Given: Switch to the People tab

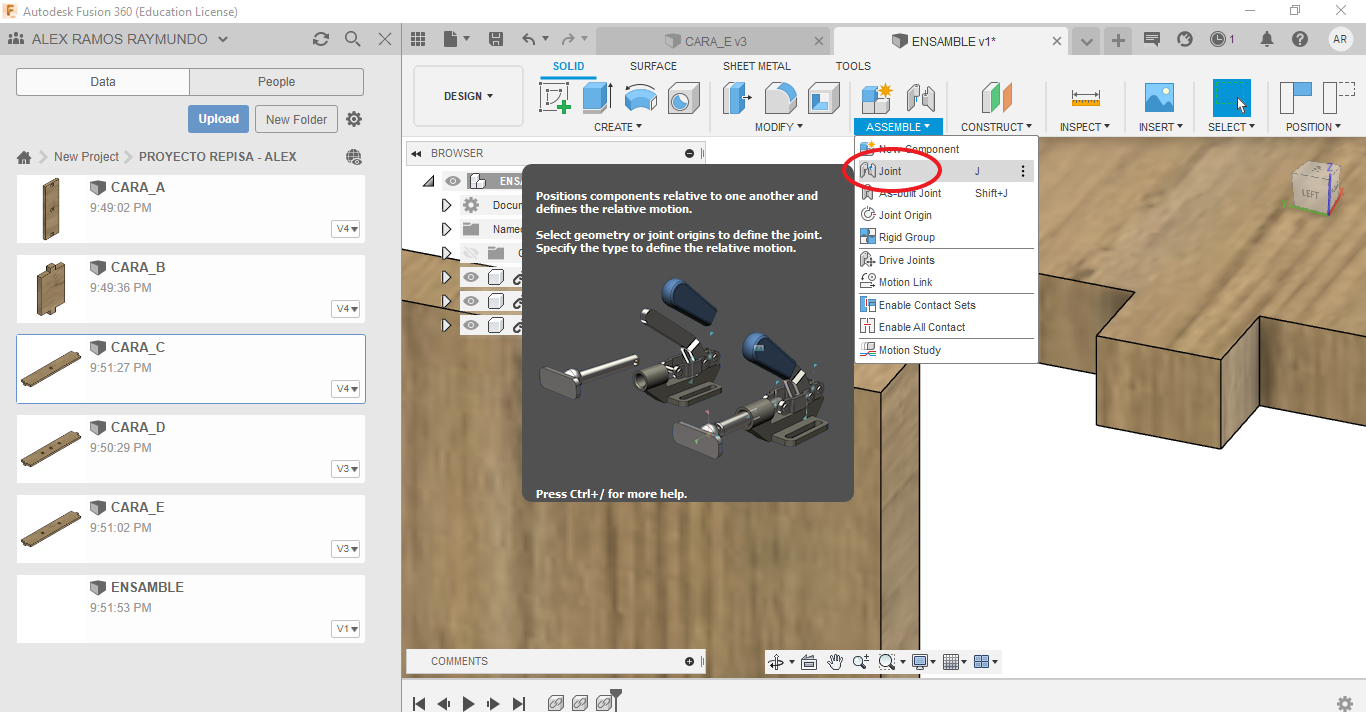Looking at the screenshot, I should click(x=276, y=82).
